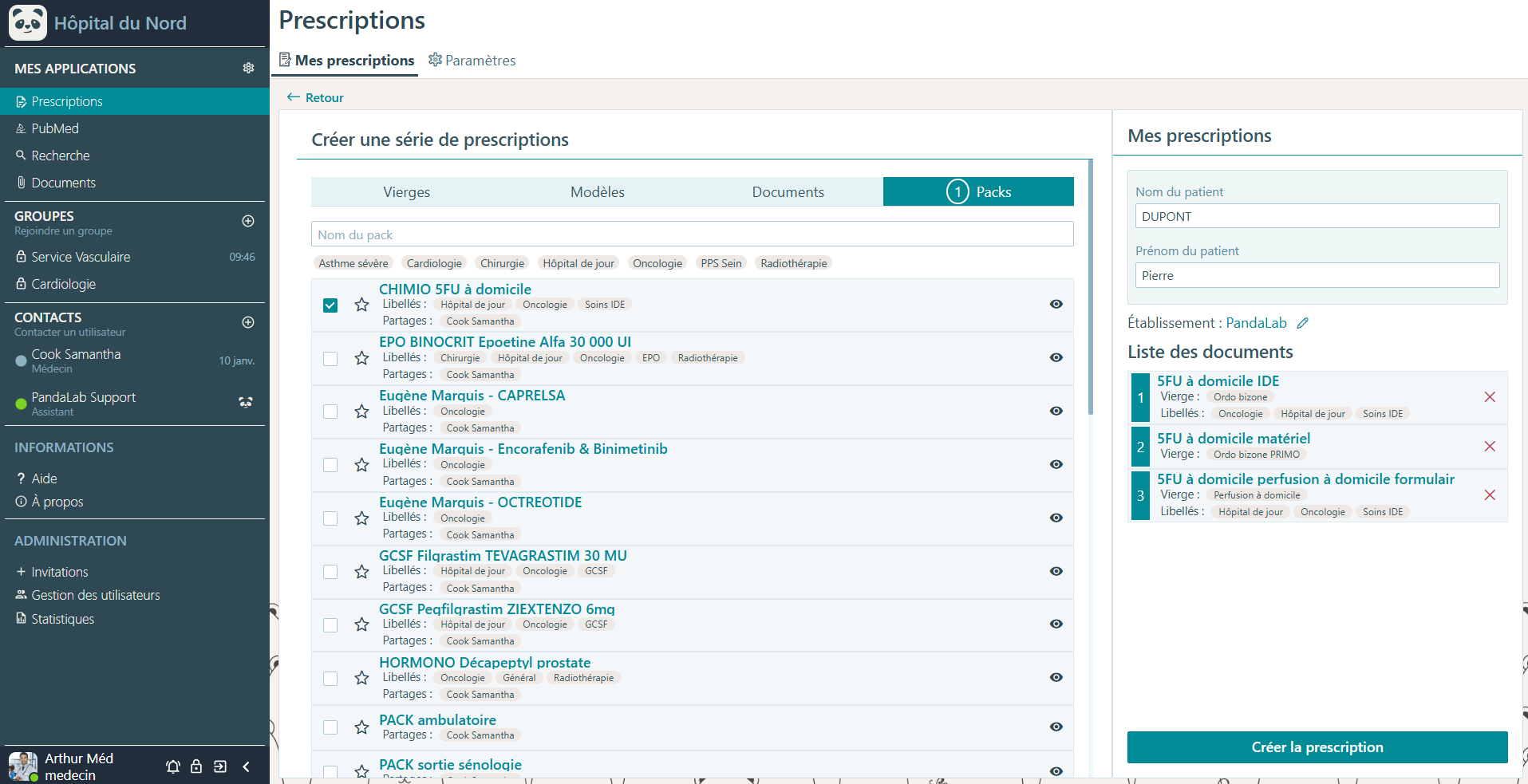This screenshot has width=1528, height=784.
Task: Star the GCSF Filgrastim TEVAGRASTIM pack
Action: click(x=361, y=572)
